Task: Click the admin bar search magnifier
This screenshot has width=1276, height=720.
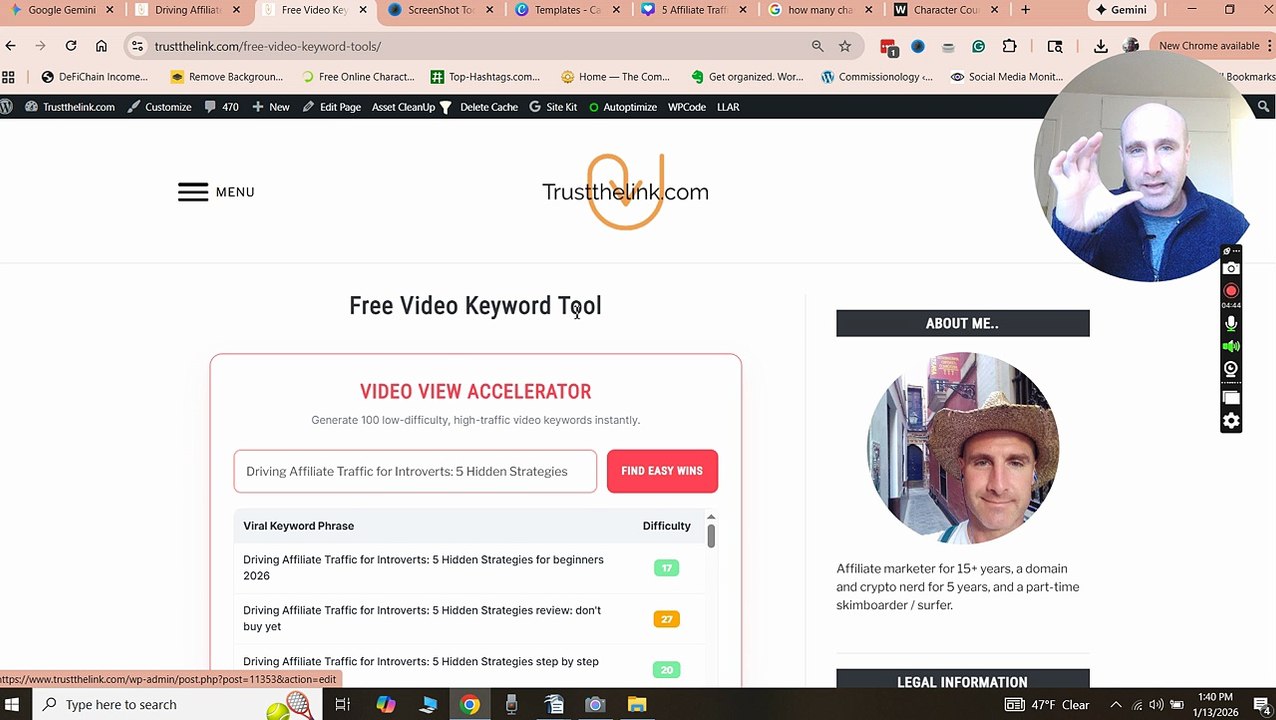Action: [1264, 107]
